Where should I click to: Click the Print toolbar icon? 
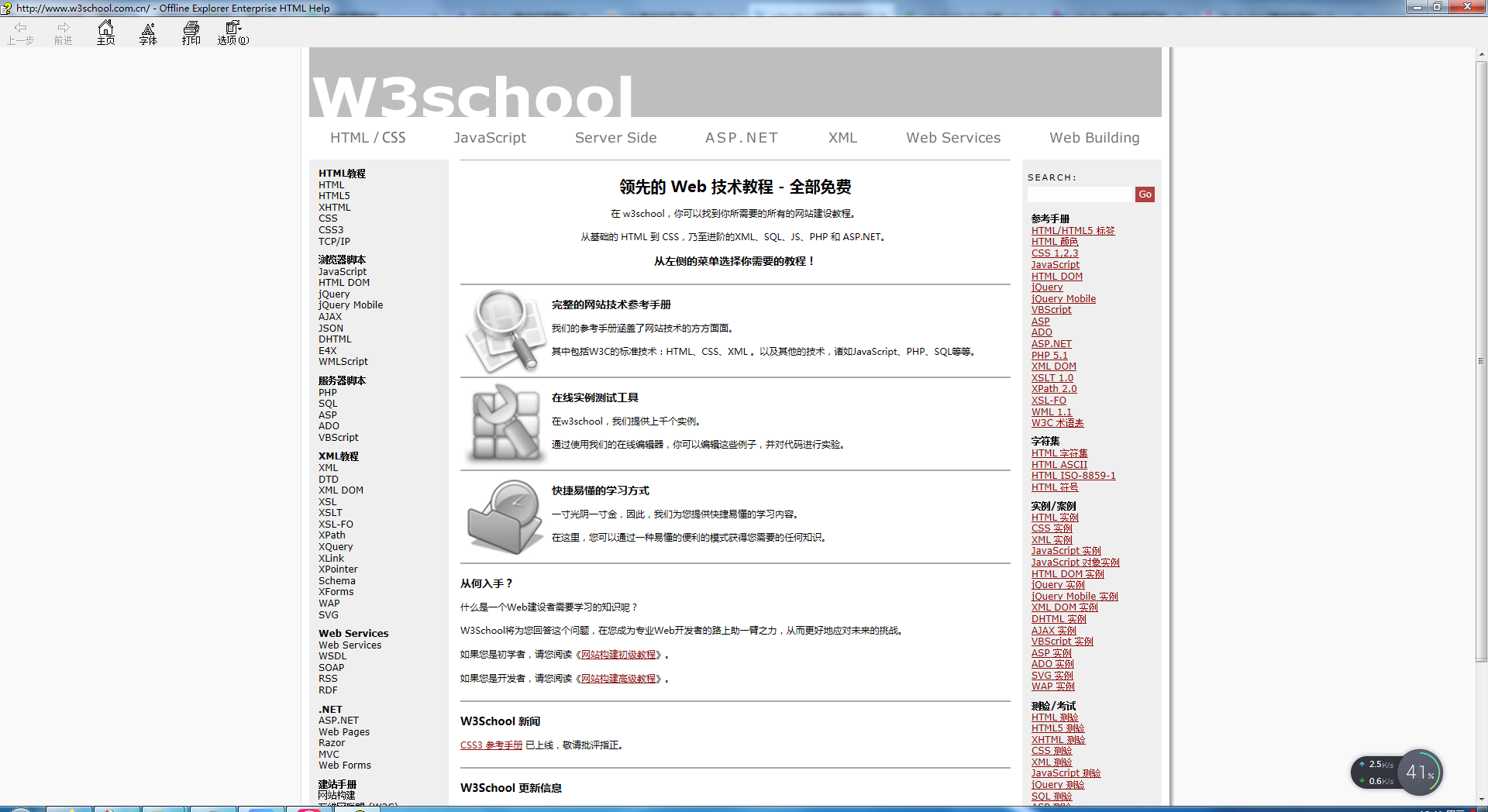click(191, 32)
